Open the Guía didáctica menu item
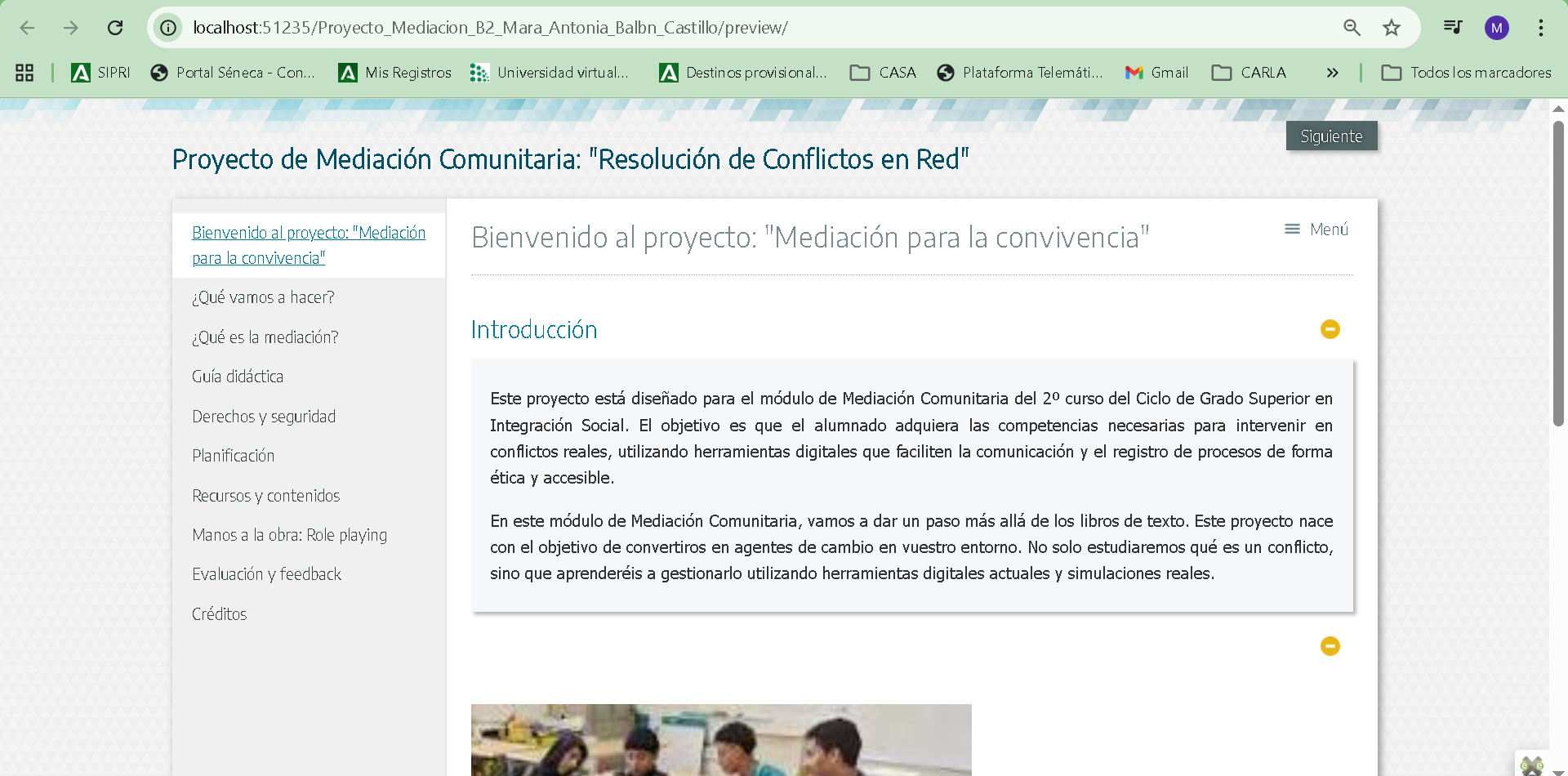The width and height of the screenshot is (1568, 776). click(x=238, y=377)
